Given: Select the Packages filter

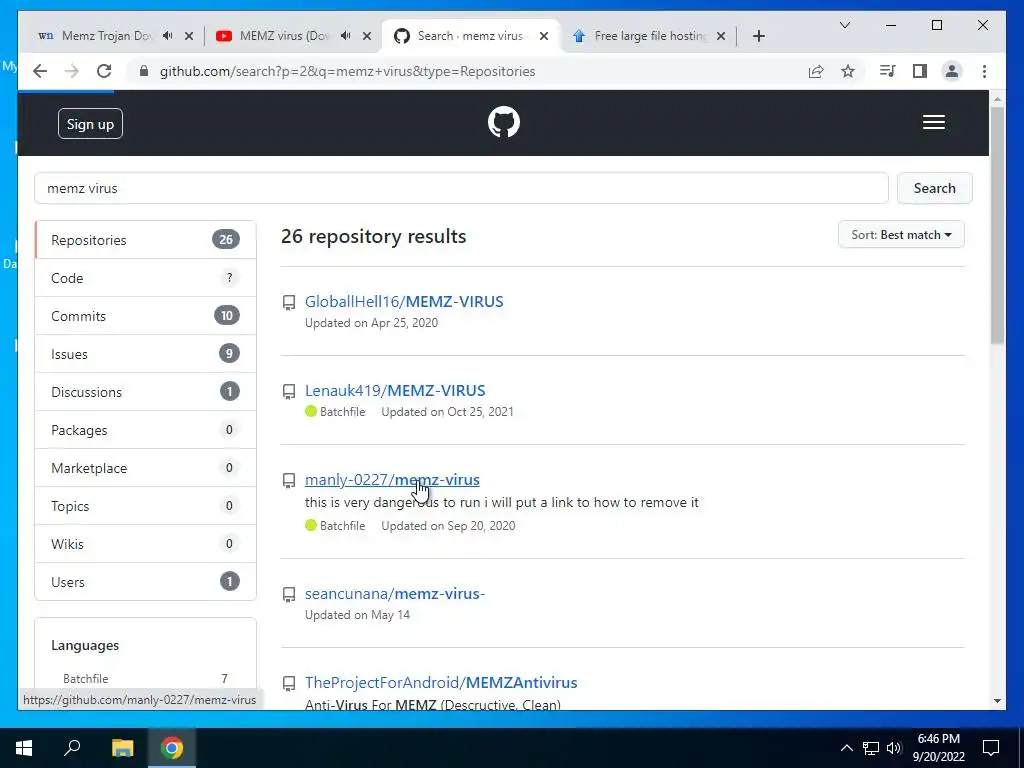Looking at the screenshot, I should (145, 430).
